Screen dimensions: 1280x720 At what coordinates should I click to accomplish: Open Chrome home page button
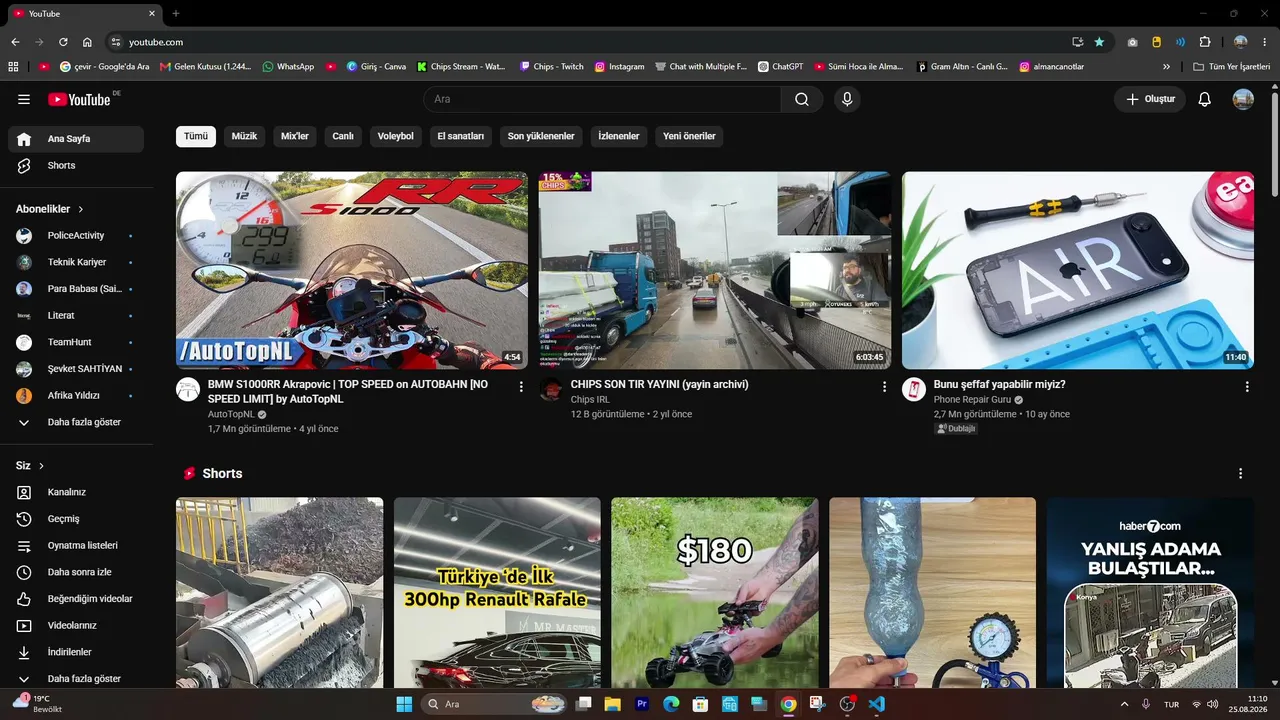pos(87,42)
